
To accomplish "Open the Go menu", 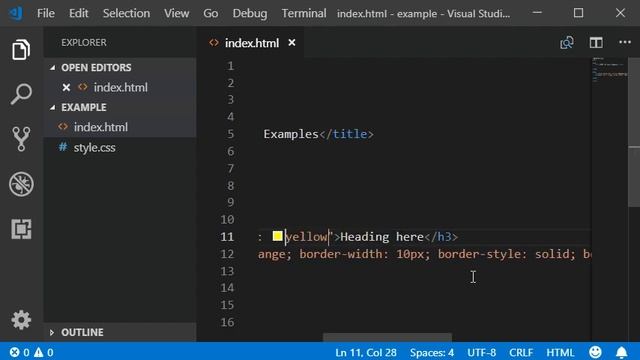I will (211, 13).
